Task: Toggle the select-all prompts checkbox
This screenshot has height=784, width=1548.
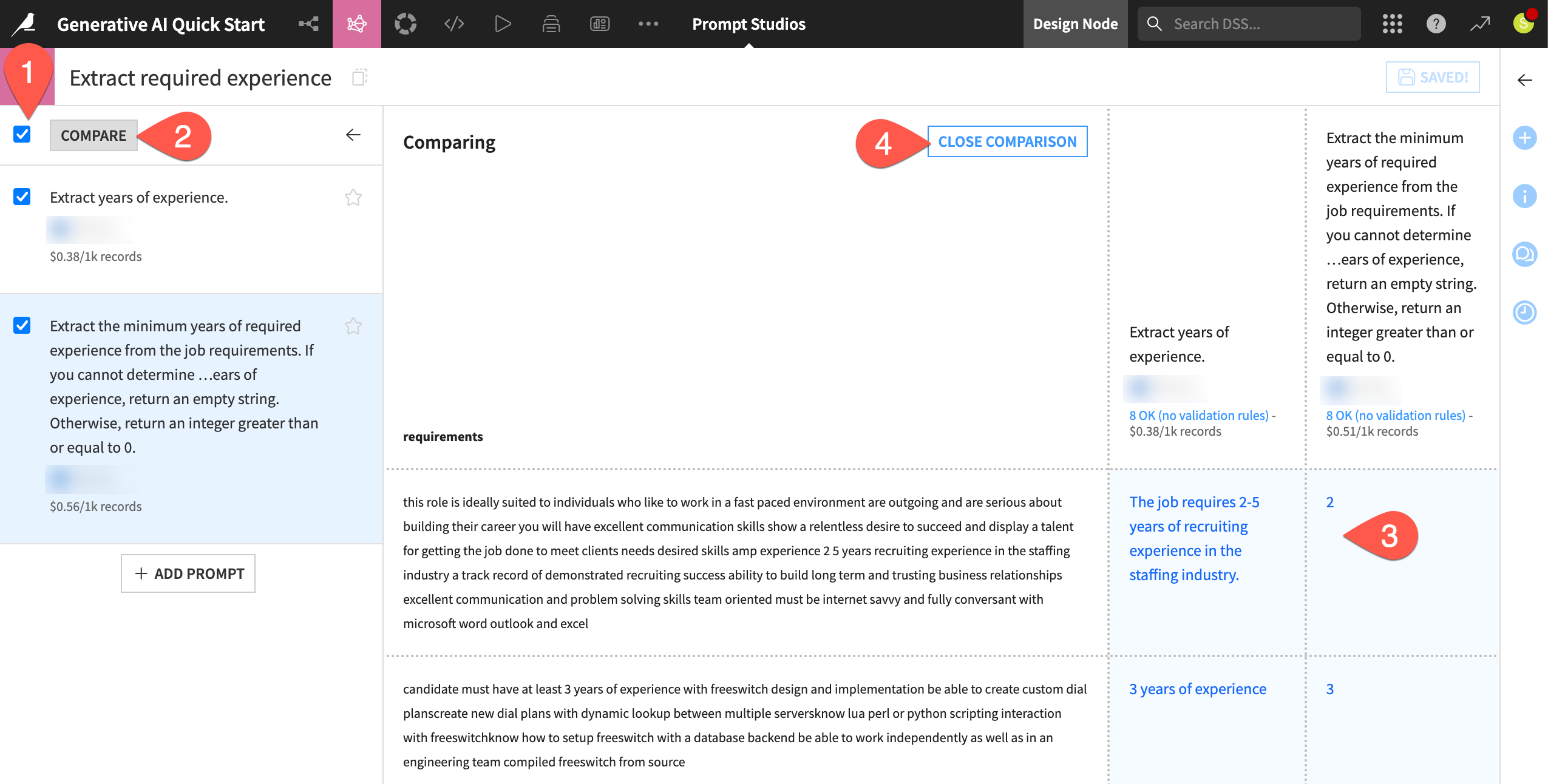Action: (22, 134)
